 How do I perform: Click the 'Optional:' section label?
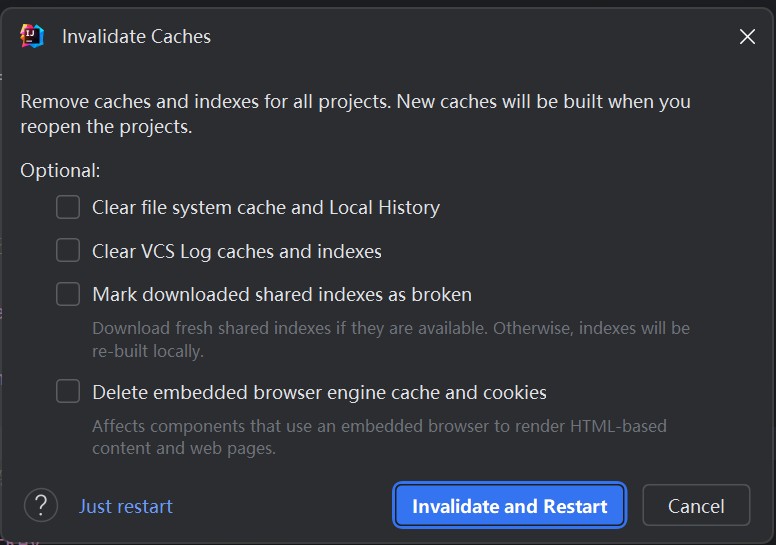(60, 171)
